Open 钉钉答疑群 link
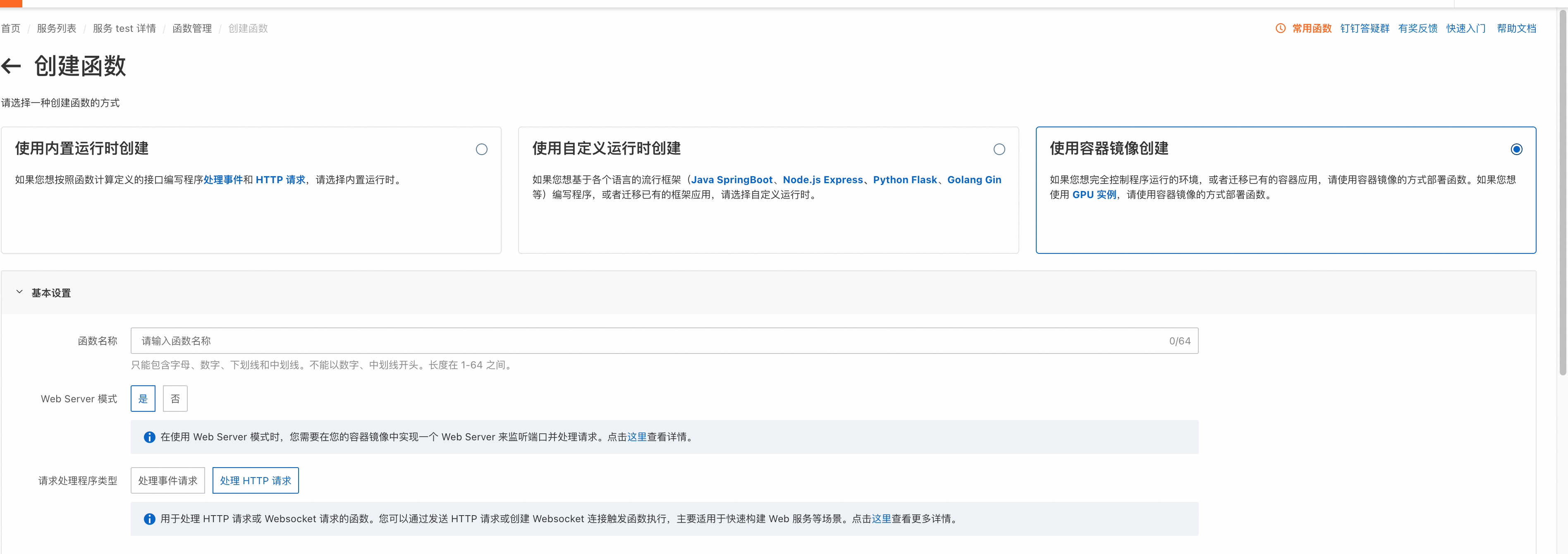The width and height of the screenshot is (1568, 554). [x=1365, y=28]
